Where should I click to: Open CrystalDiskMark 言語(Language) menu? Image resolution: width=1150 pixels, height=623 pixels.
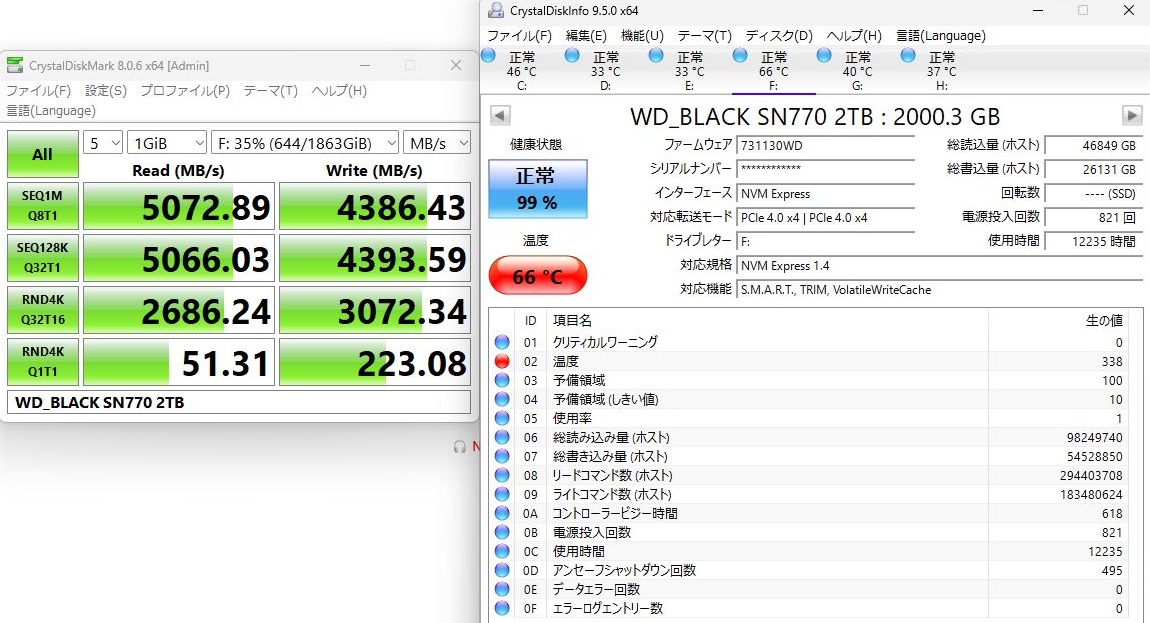pyautogui.click(x=51, y=111)
